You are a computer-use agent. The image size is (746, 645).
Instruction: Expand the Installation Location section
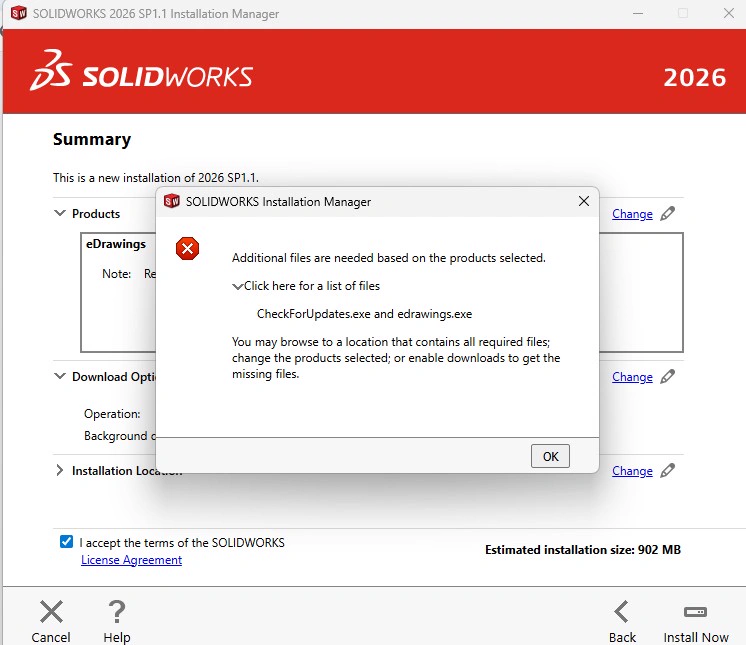[x=59, y=470]
